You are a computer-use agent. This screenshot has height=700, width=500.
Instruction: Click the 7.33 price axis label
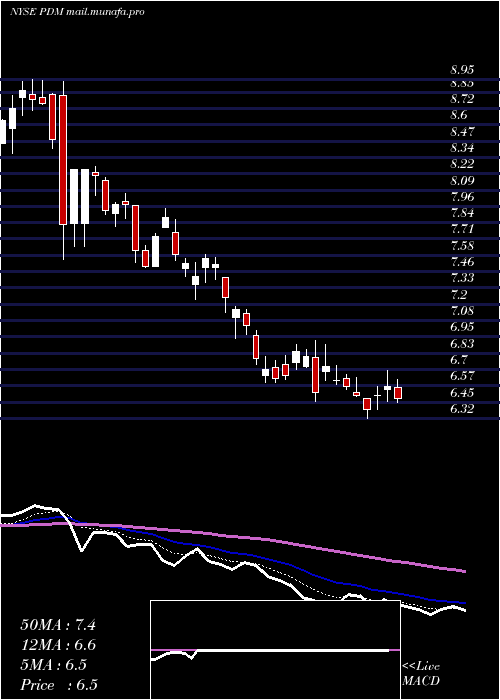point(462,278)
